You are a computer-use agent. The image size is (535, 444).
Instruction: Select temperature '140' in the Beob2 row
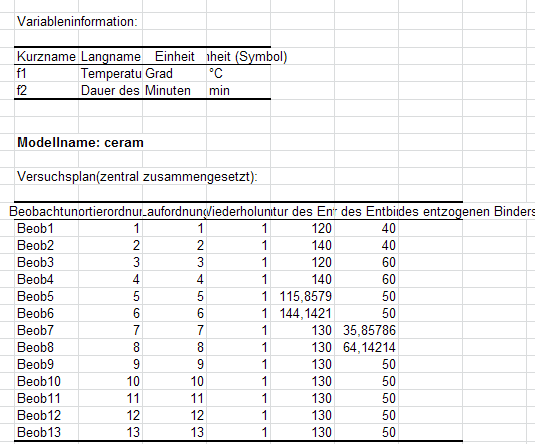pos(302,245)
